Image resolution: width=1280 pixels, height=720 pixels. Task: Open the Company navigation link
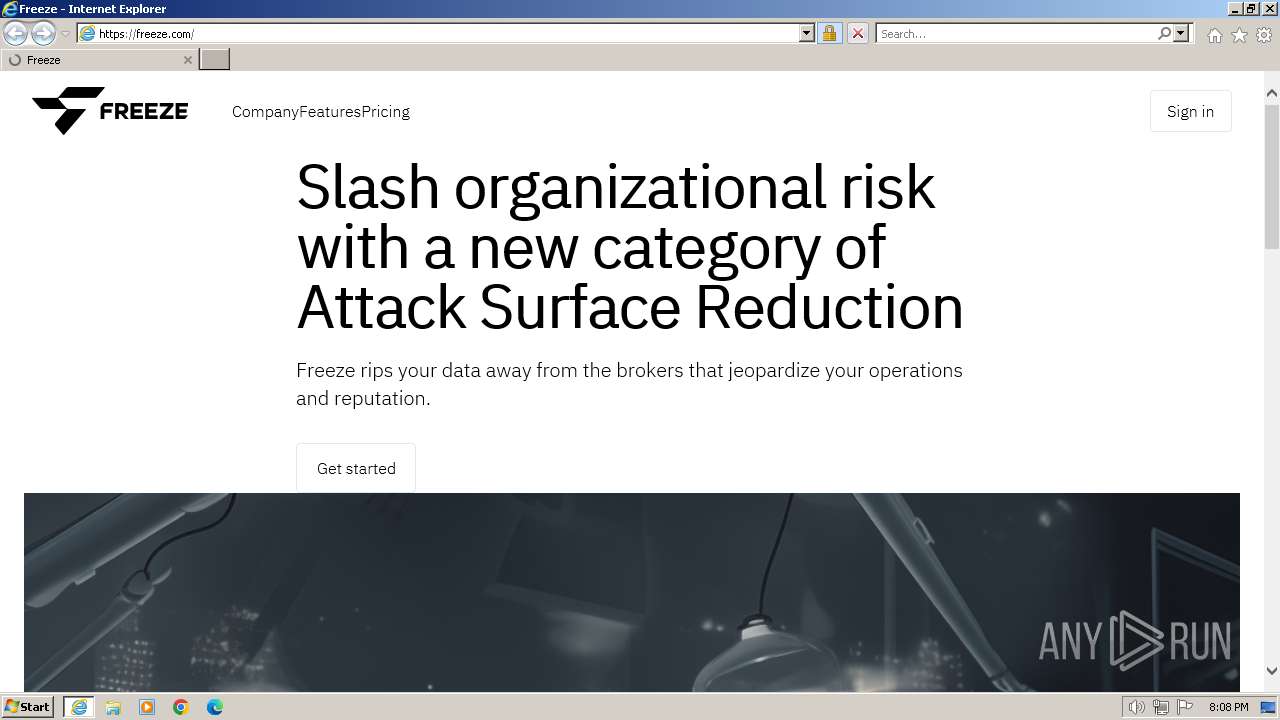[265, 112]
